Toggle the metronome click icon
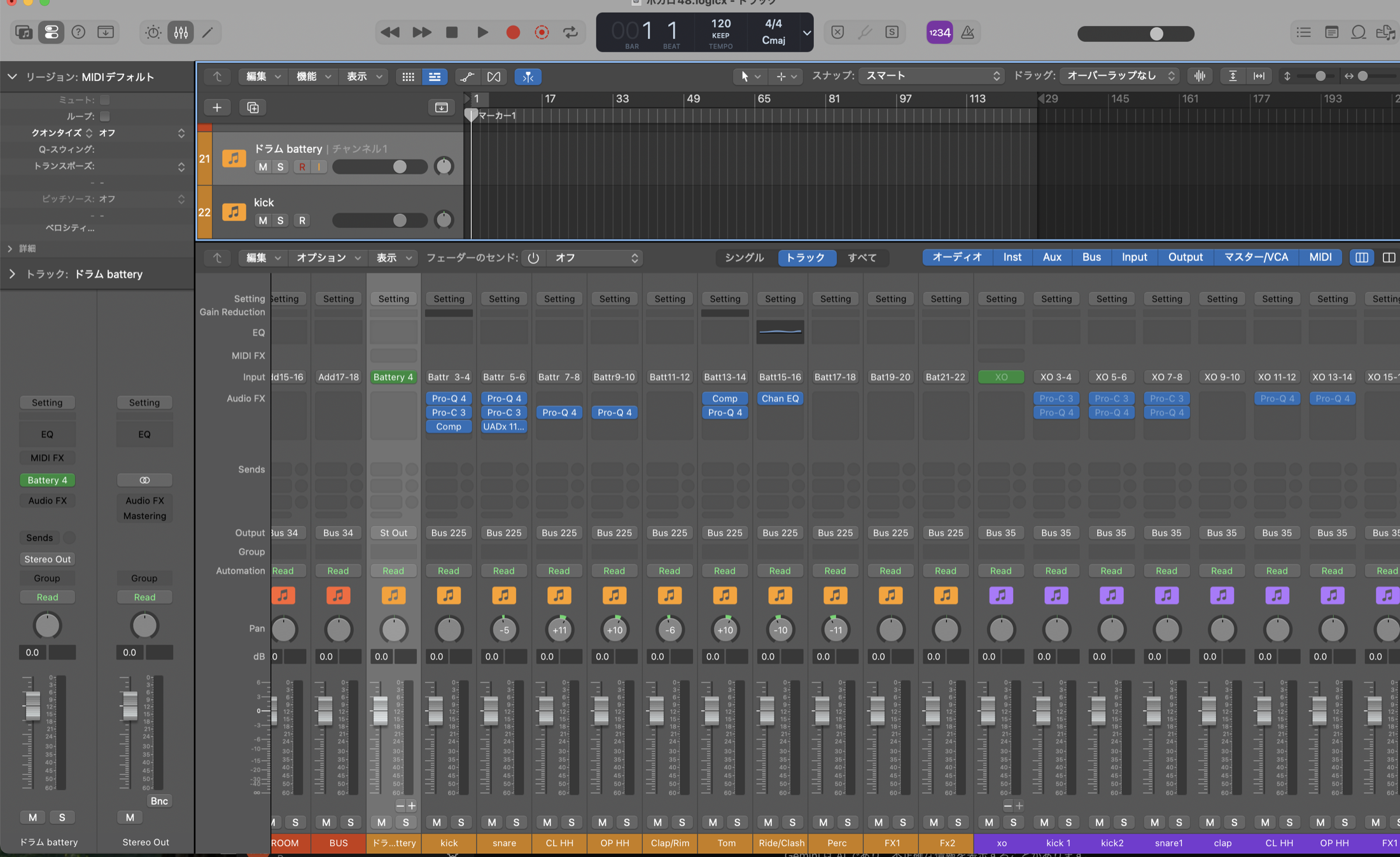 967,32
